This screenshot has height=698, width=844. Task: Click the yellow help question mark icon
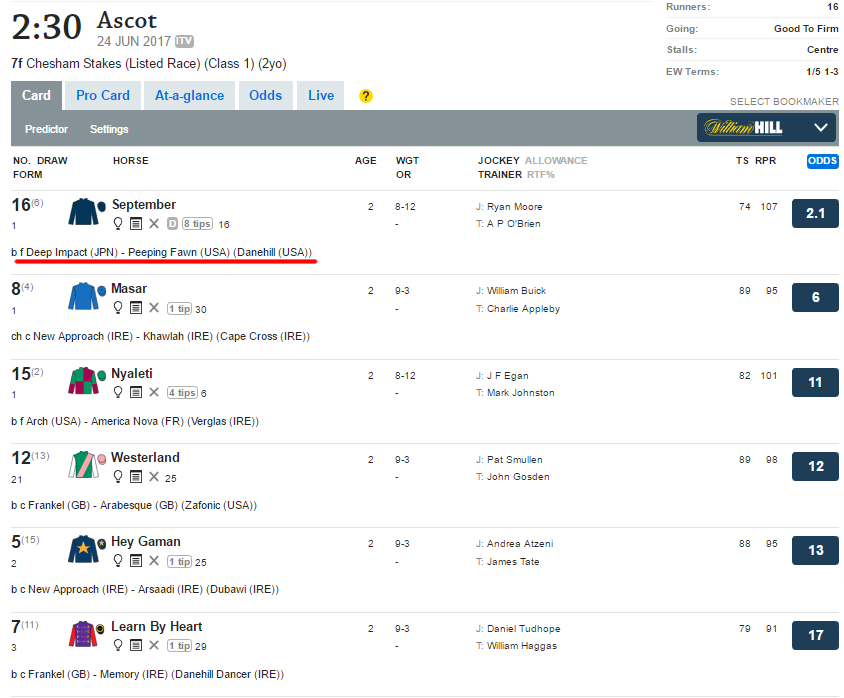coord(366,96)
